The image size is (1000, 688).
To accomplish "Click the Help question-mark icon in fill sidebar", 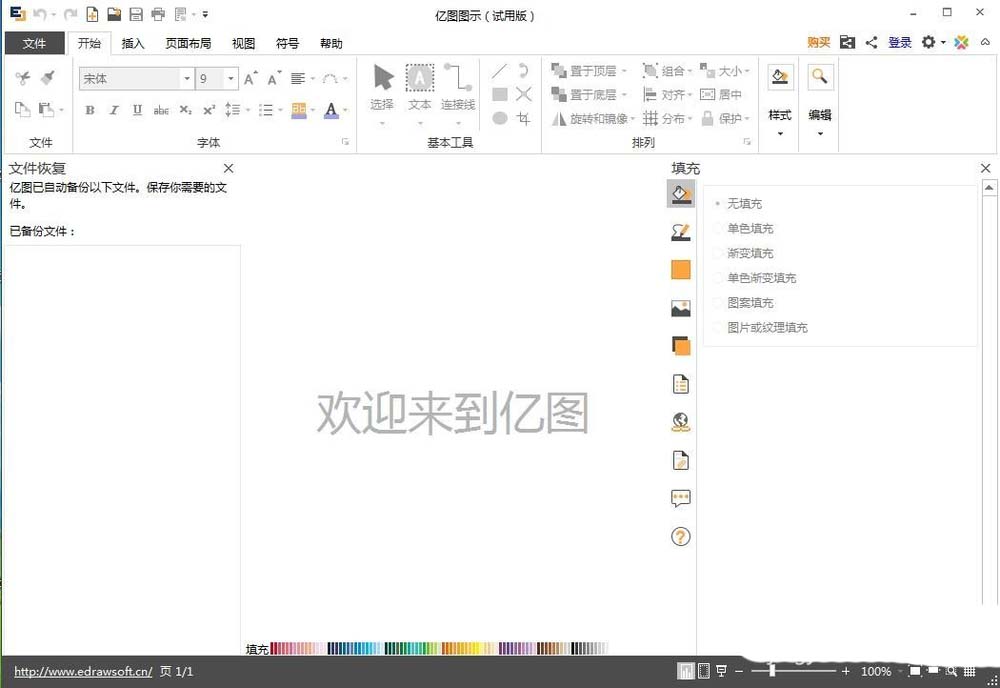I will coord(681,537).
